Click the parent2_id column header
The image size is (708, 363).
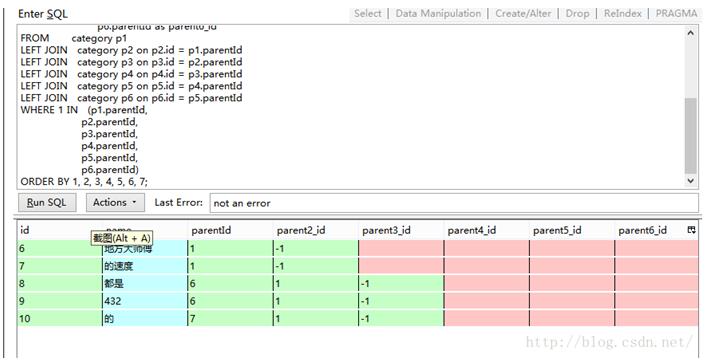[x=316, y=230]
